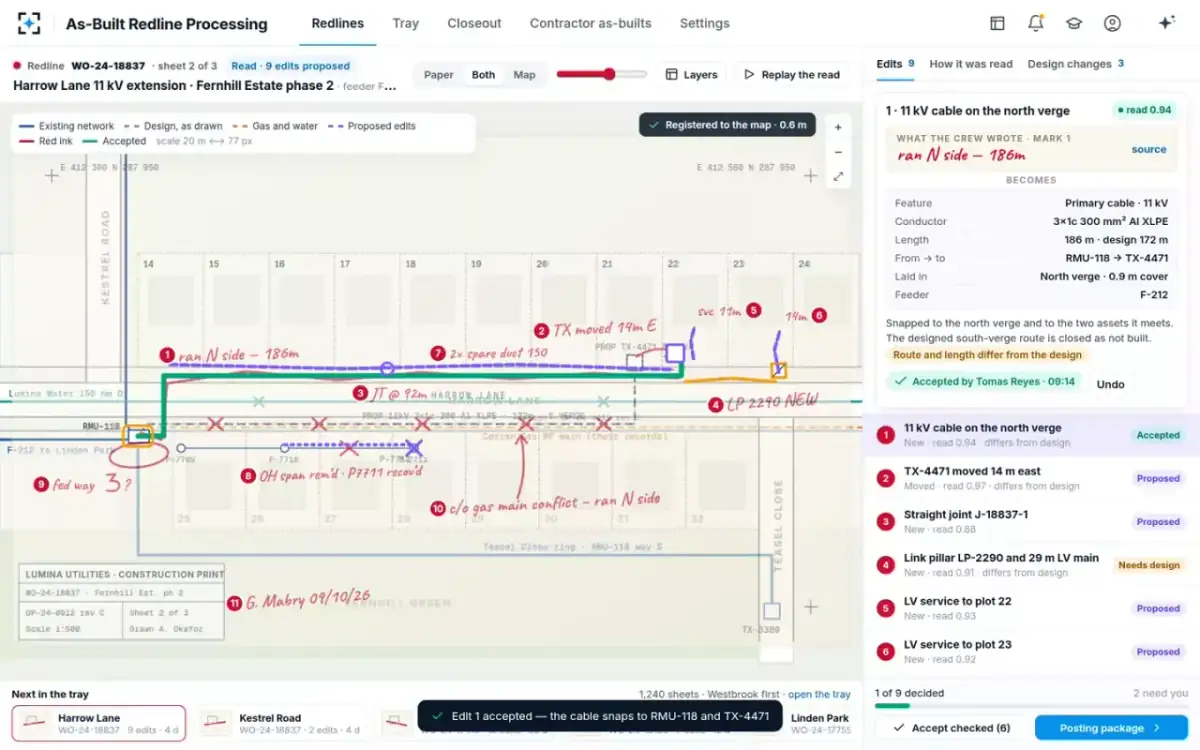This screenshot has height=750, width=1200.
Task: Go to the Tray tab
Action: coord(406,23)
